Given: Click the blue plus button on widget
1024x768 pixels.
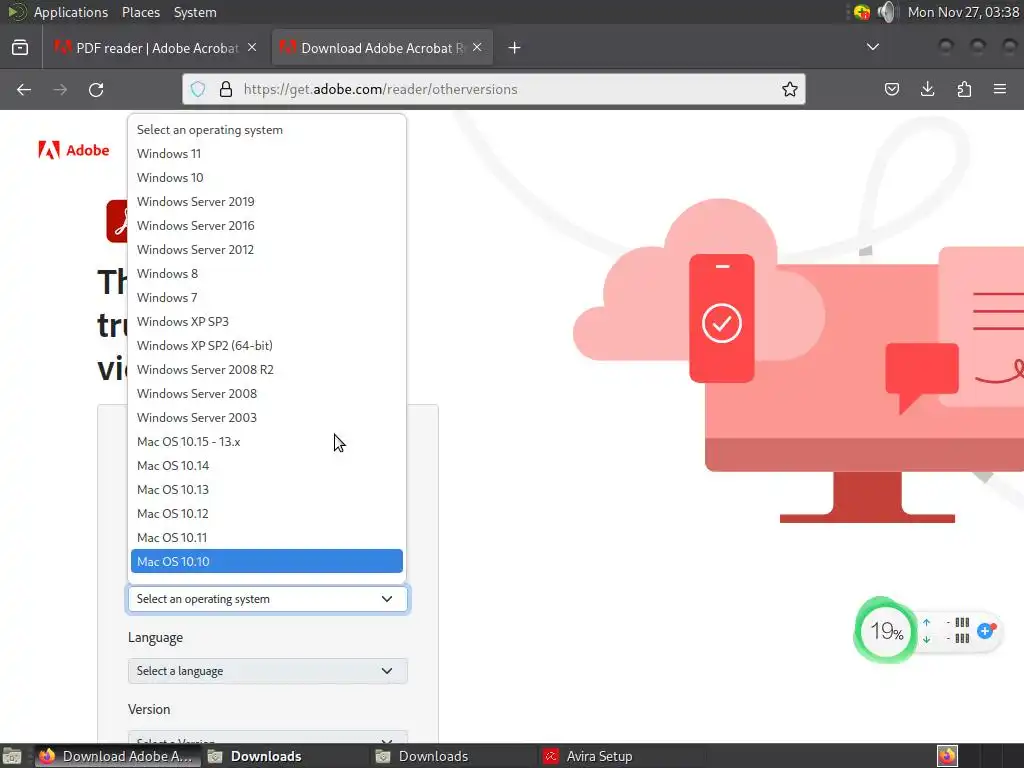Looking at the screenshot, I should 986,631.
